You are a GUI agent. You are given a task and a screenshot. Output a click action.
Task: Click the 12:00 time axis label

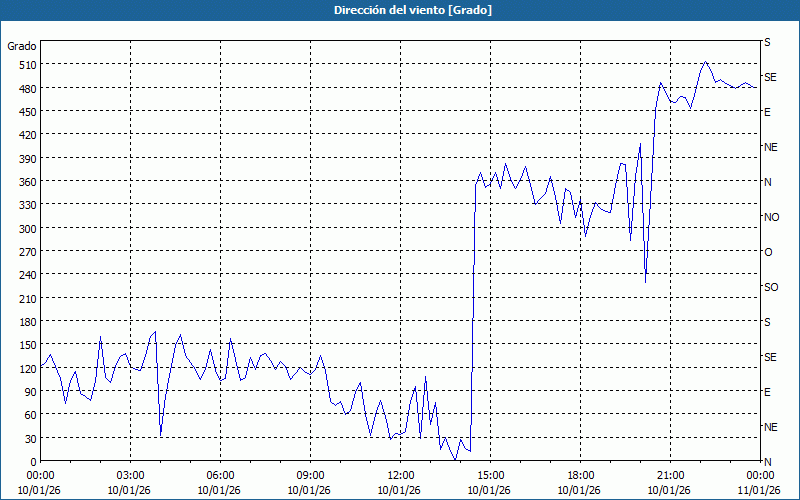pos(400,475)
